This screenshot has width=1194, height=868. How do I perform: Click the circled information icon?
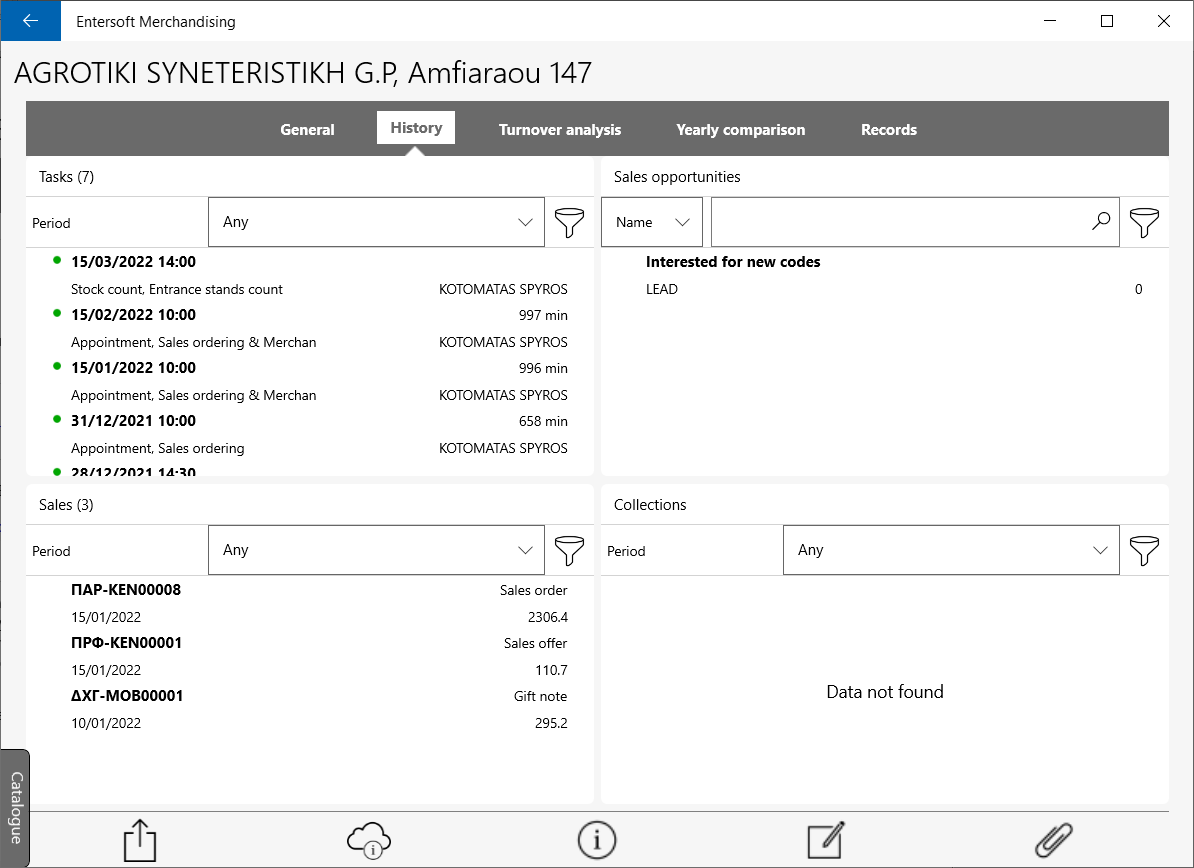tap(596, 840)
